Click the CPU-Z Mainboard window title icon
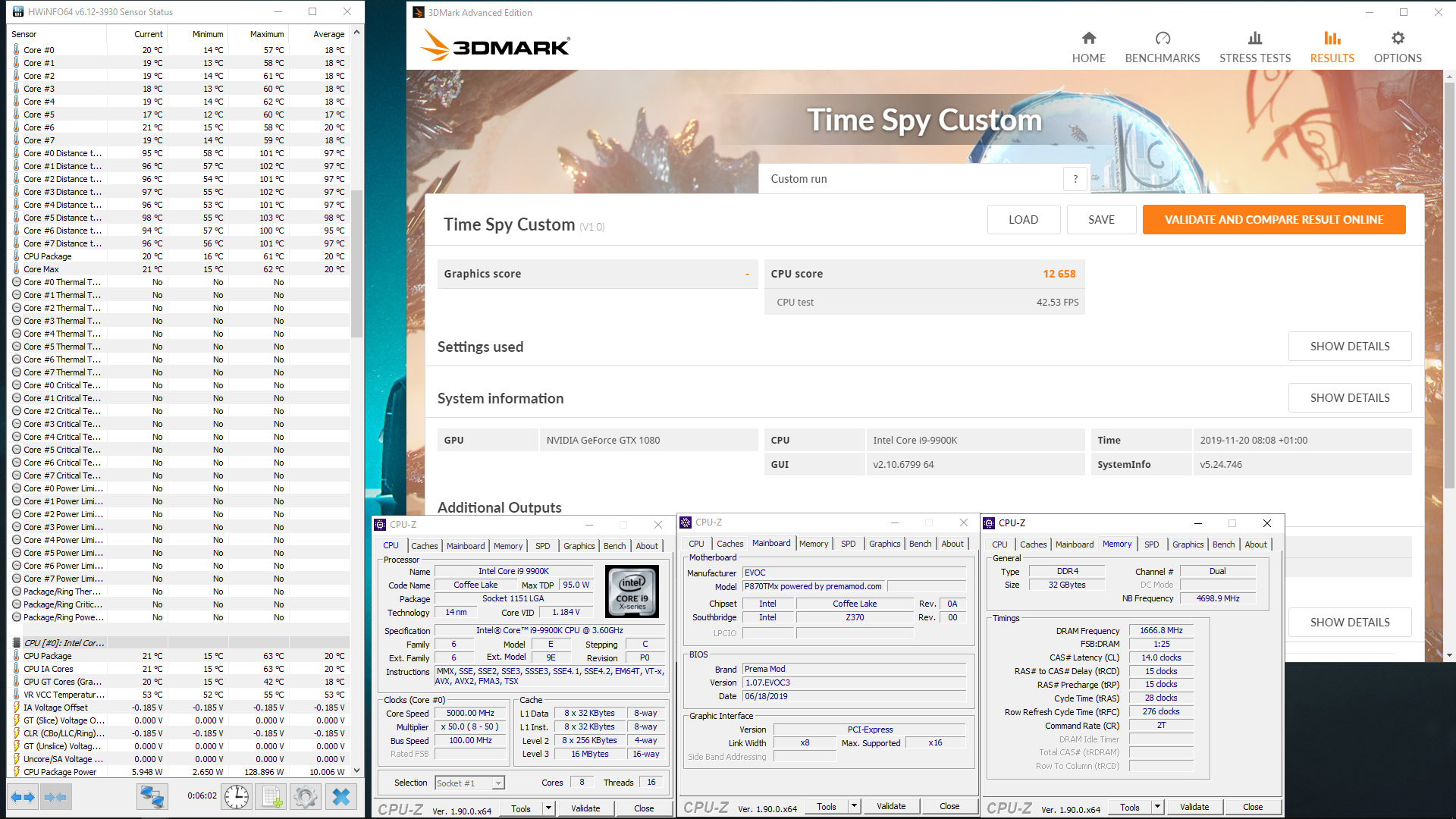Image resolution: width=1456 pixels, height=819 pixels. point(686,522)
